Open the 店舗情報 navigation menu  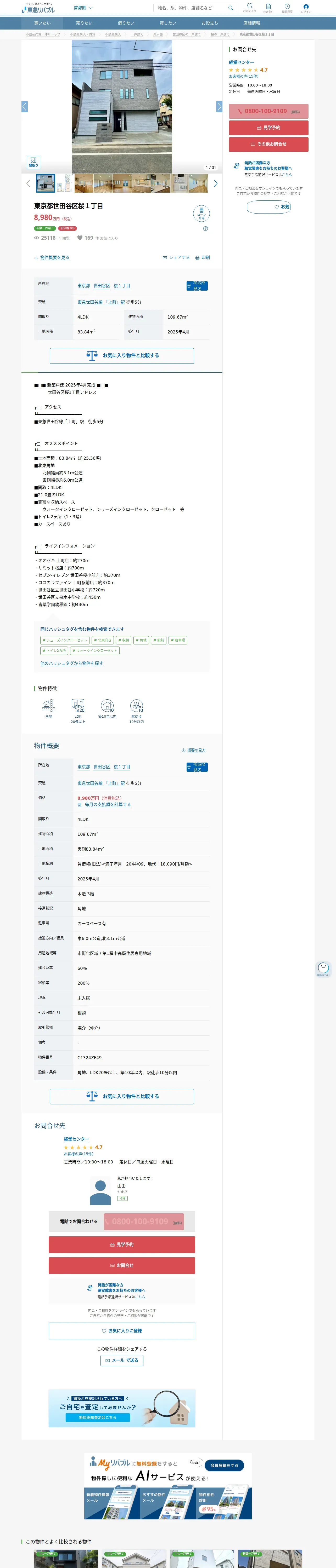pyautogui.click(x=251, y=23)
